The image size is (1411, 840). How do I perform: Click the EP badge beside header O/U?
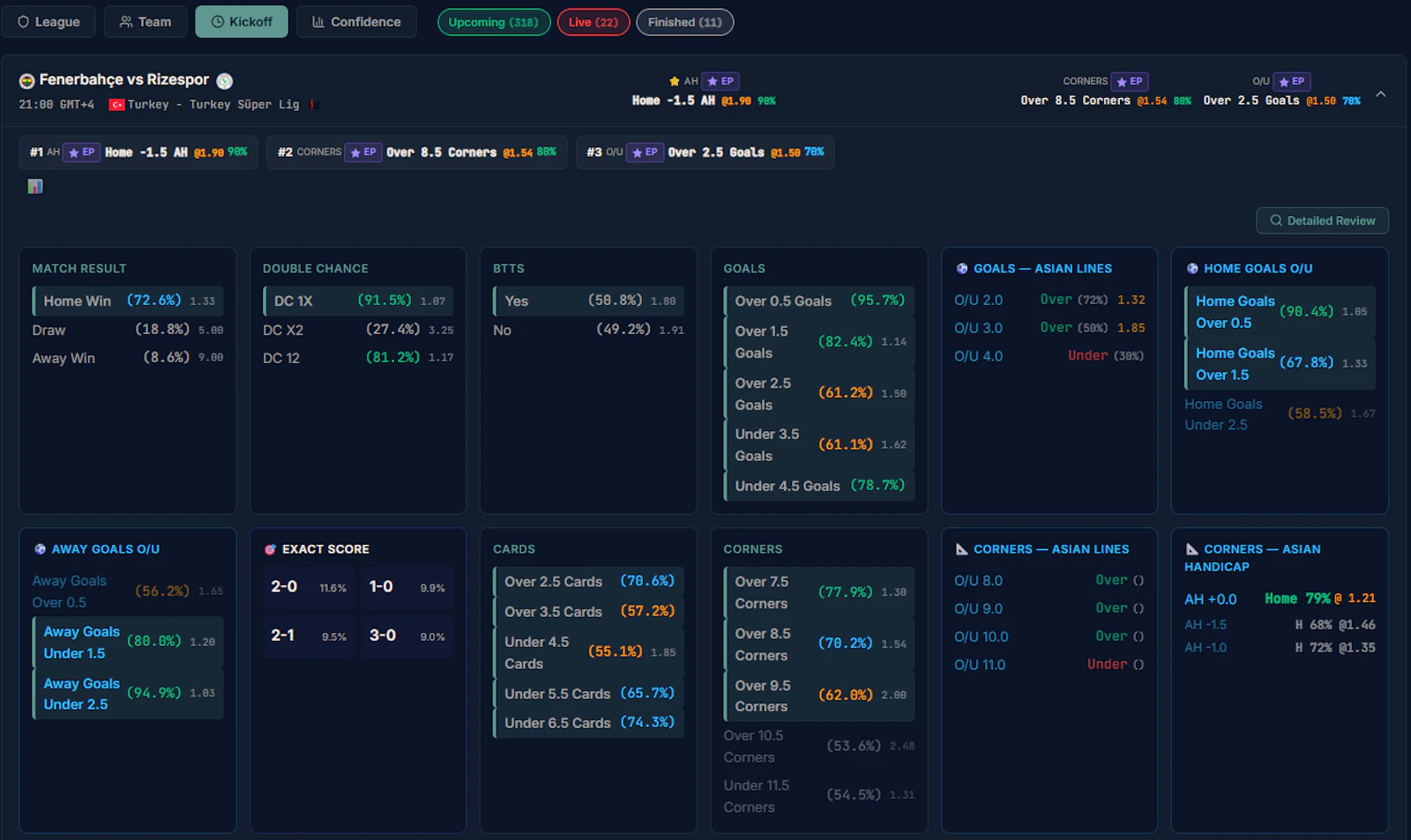[x=1292, y=81]
